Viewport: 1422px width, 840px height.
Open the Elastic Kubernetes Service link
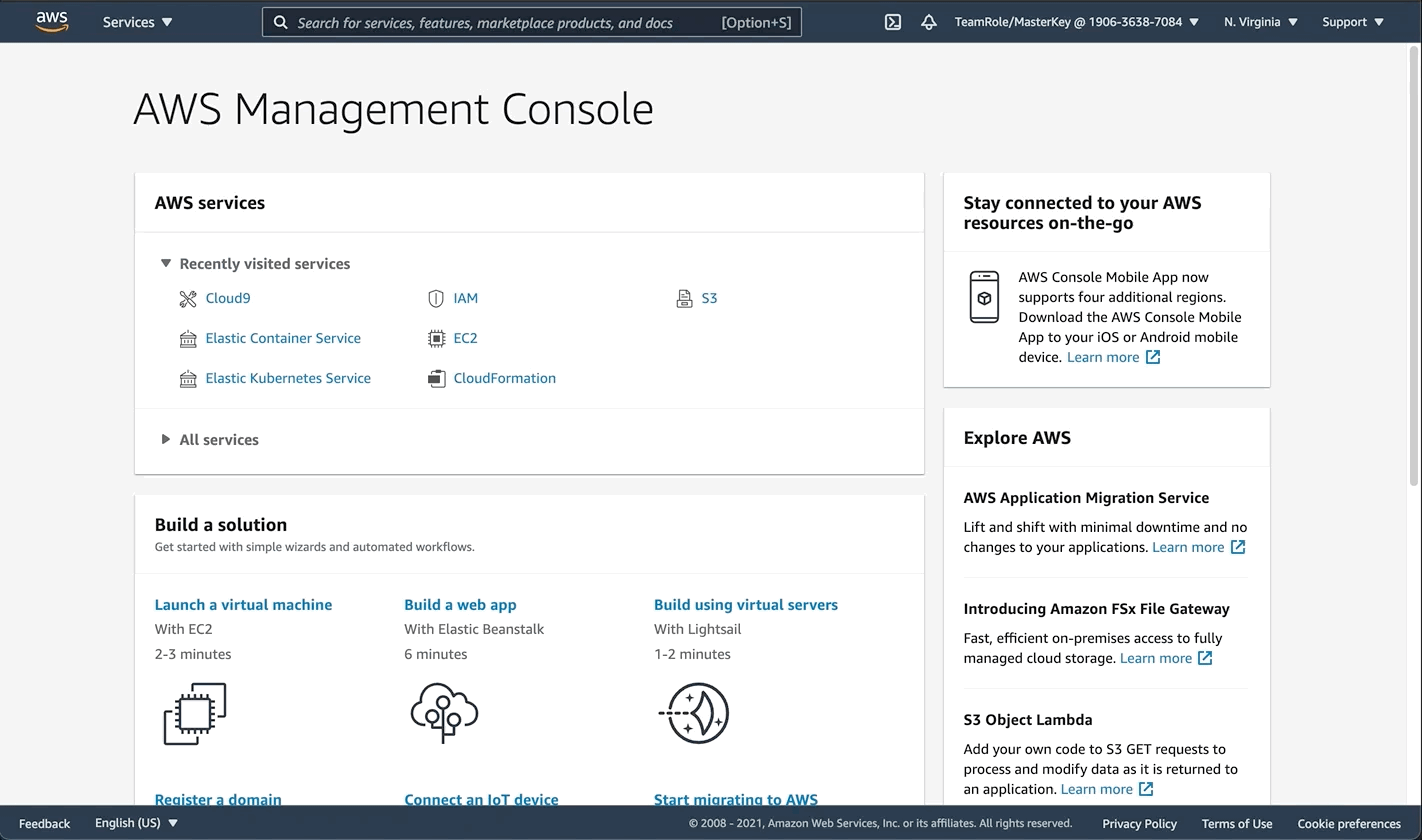(288, 378)
